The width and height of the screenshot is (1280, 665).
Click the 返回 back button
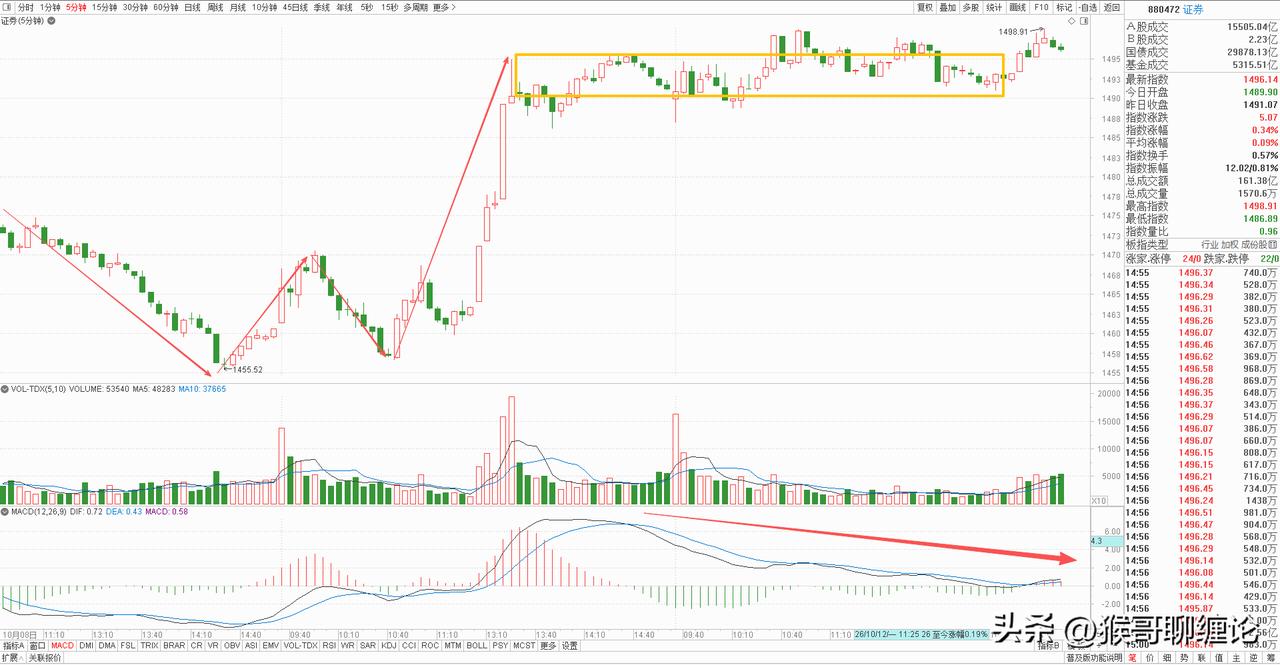(1111, 7)
